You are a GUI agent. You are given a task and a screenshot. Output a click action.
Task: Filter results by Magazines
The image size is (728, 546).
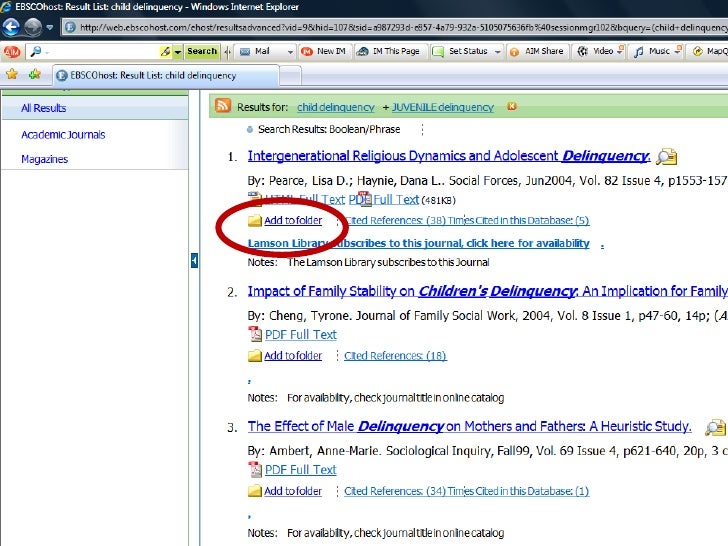(45, 159)
